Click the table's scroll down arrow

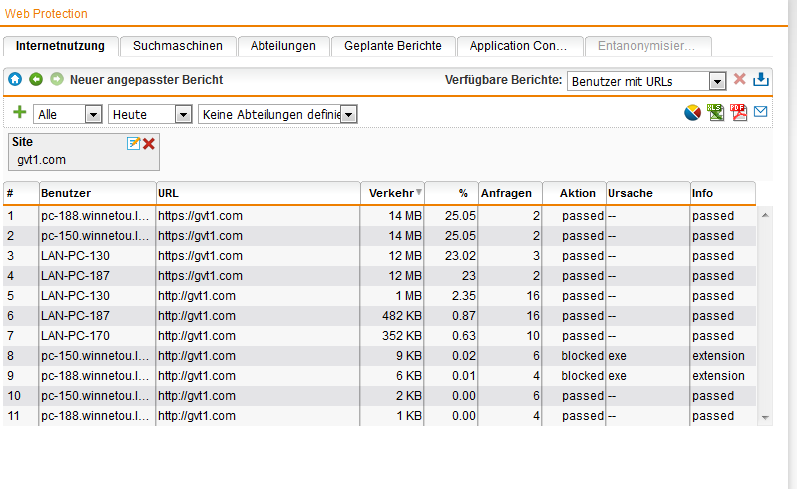[x=766, y=416]
